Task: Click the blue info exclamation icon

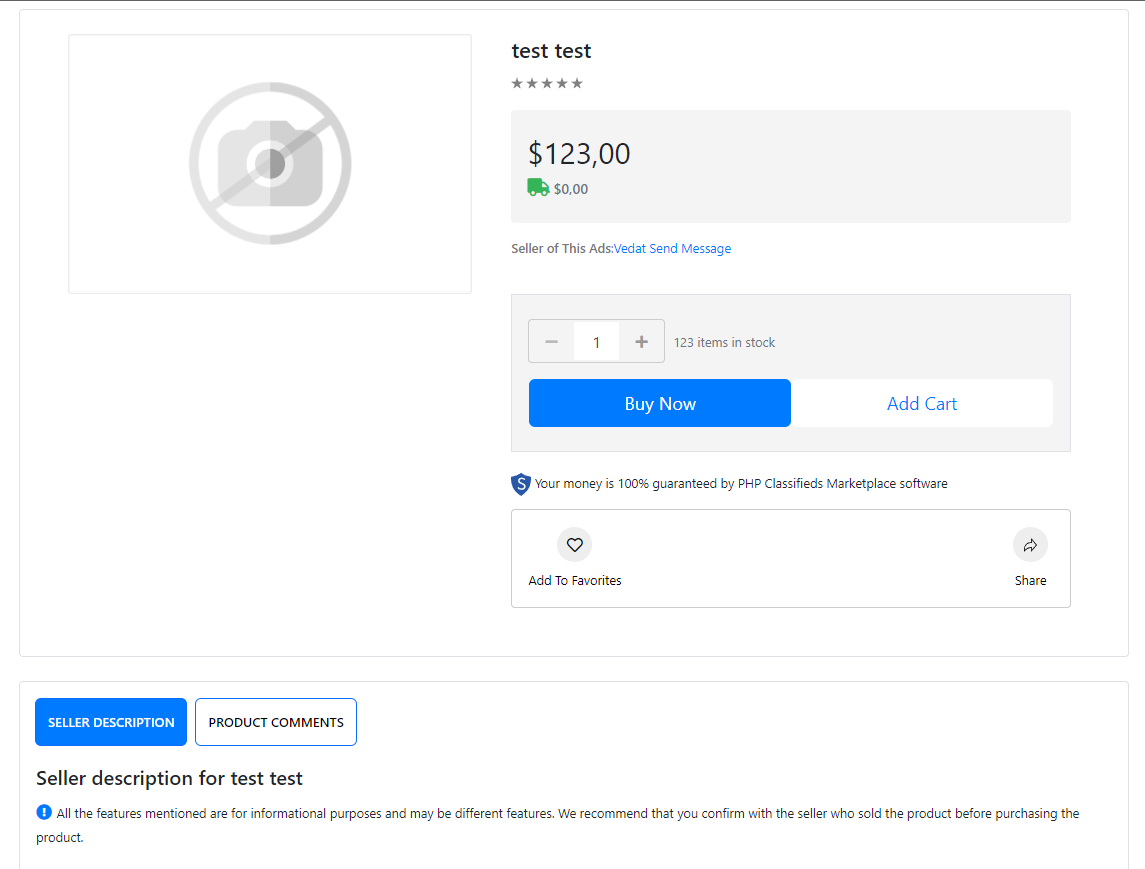Action: [x=44, y=812]
